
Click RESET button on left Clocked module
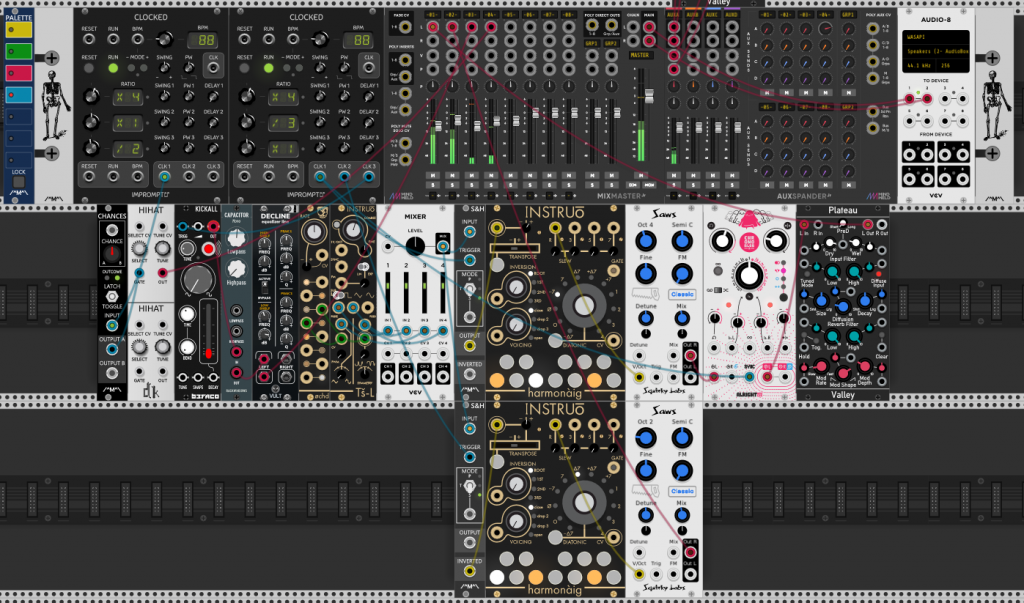(x=89, y=68)
